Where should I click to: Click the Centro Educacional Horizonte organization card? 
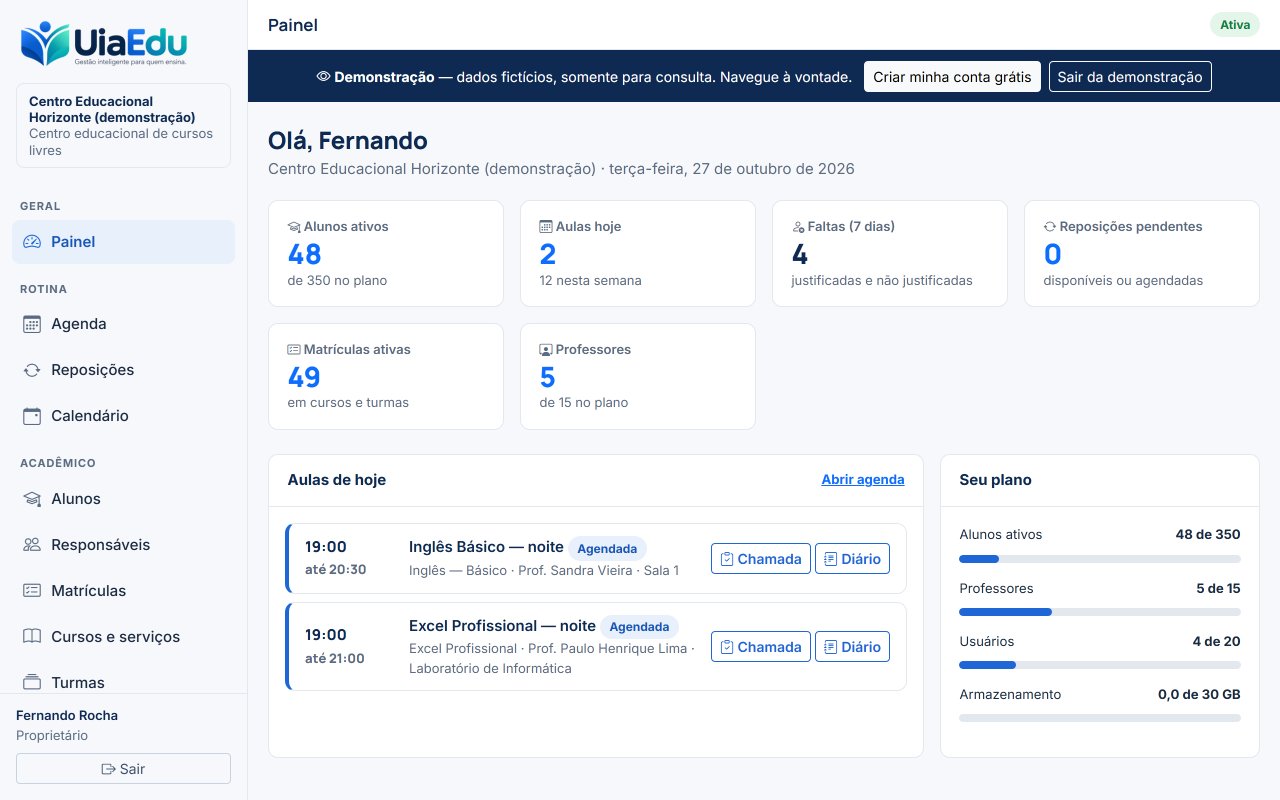[x=124, y=125]
